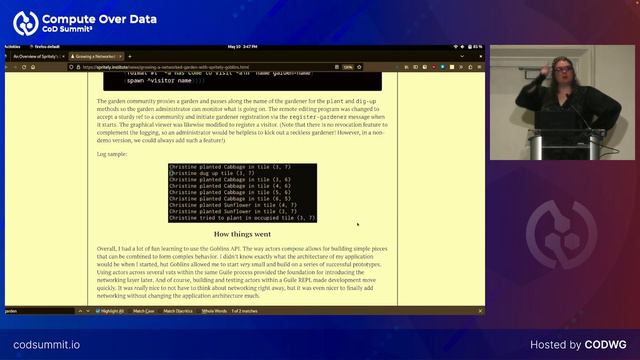640x360 pixels.
Task: Toggle Highlight All checkbox
Action: (98, 311)
